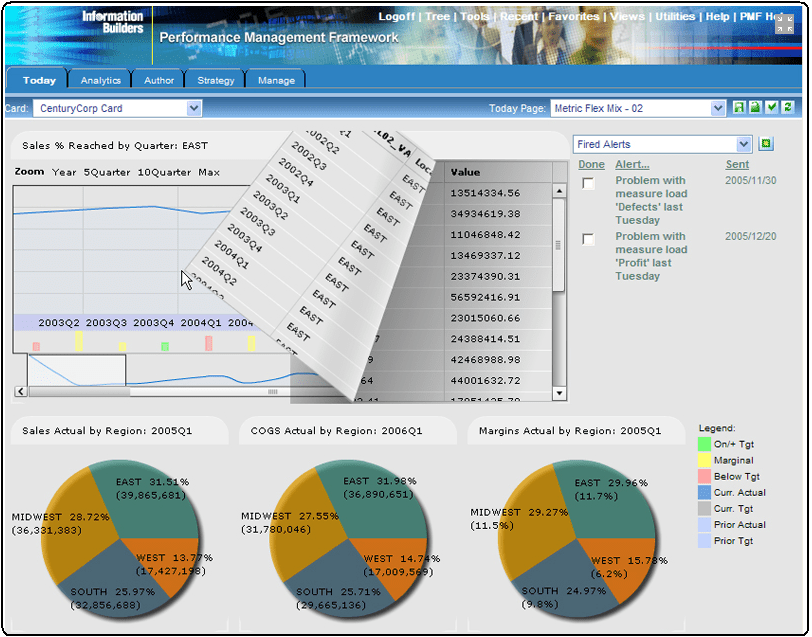Viewport: 812px width, 637px height.
Task: Click the On/+ Tgt green legend swatch
Action: pos(705,445)
